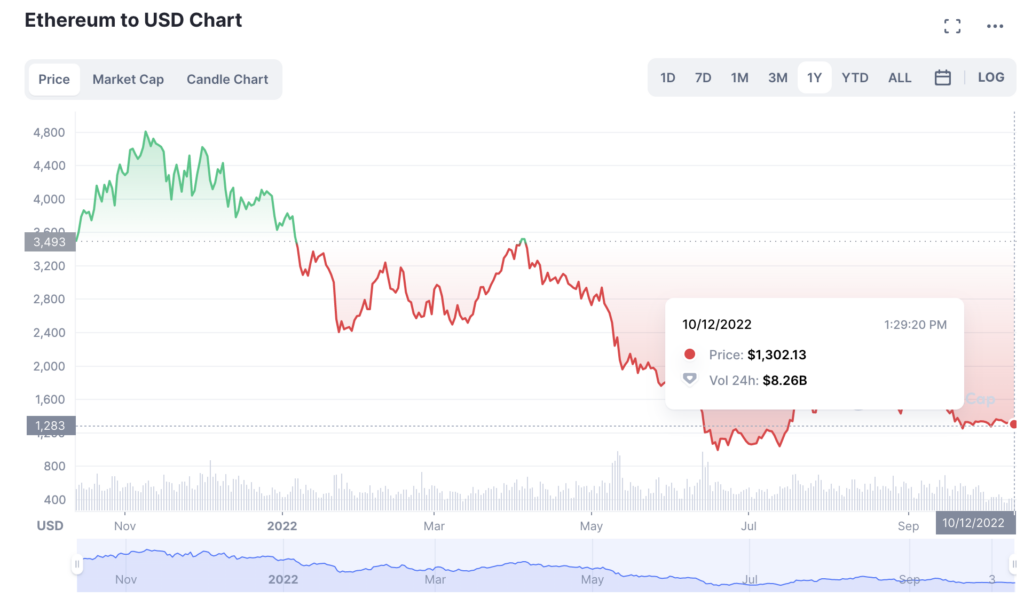Click the current price endpoint dot

pyautogui.click(x=1014, y=424)
